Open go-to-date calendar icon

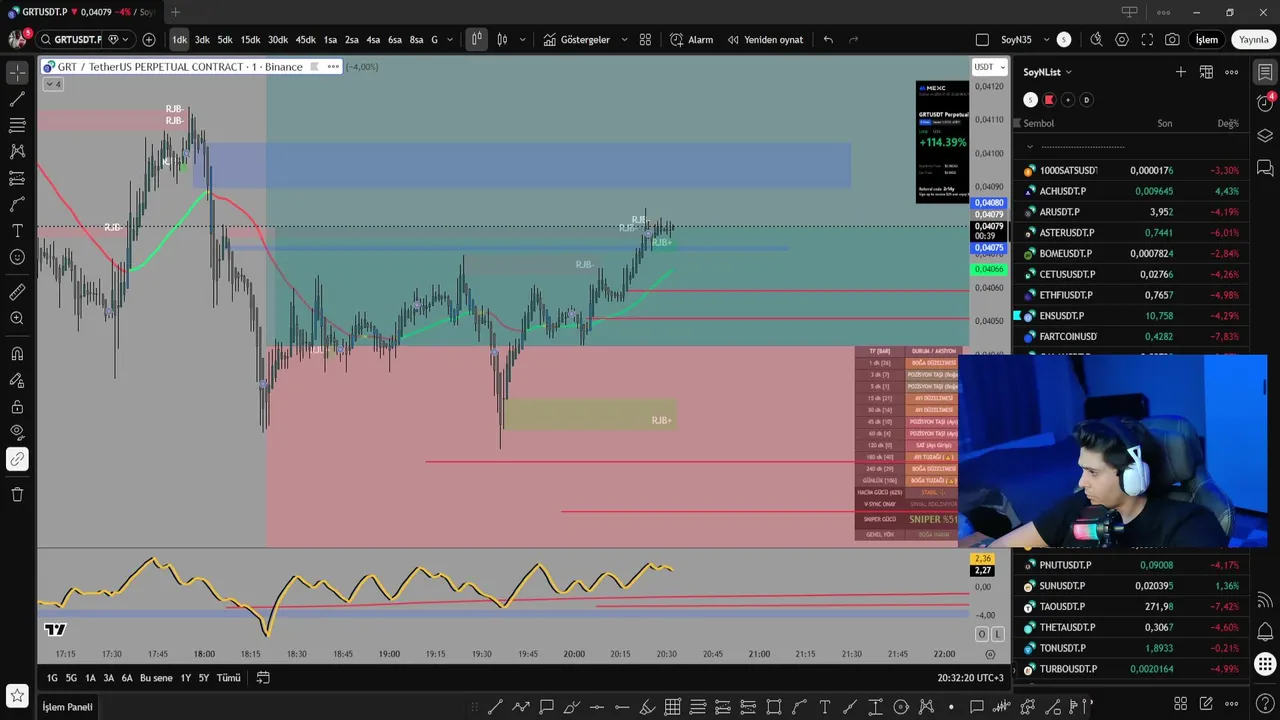click(x=263, y=678)
